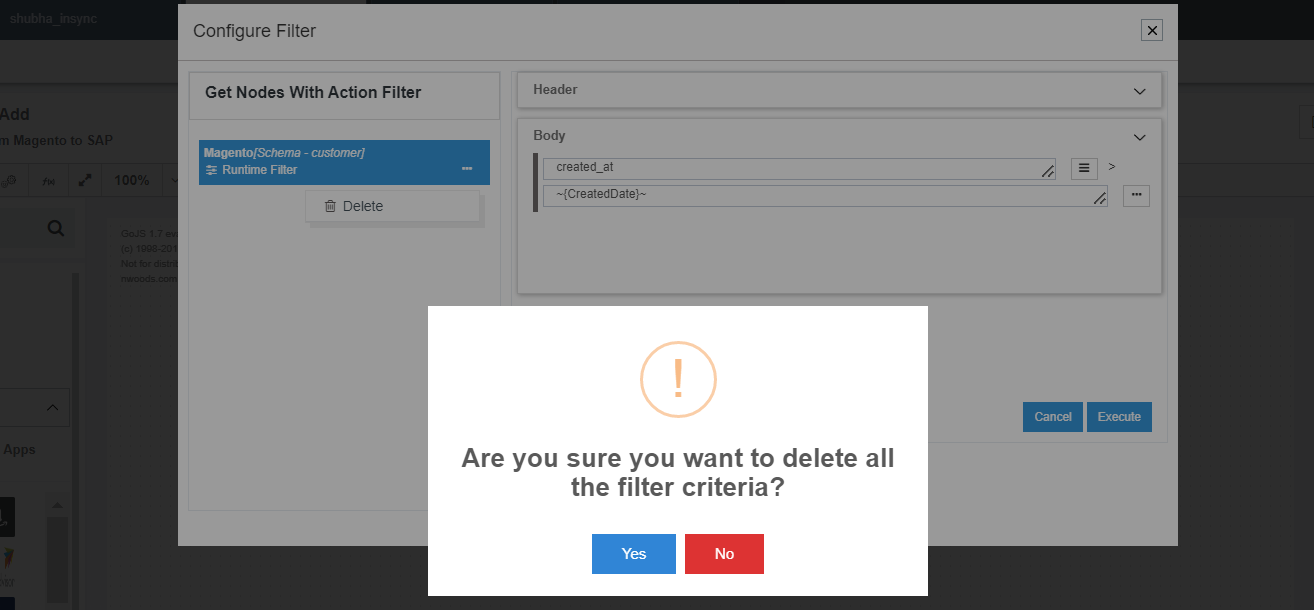
Task: Click the ellipsis icon on the Body filter row
Action: (1136, 195)
